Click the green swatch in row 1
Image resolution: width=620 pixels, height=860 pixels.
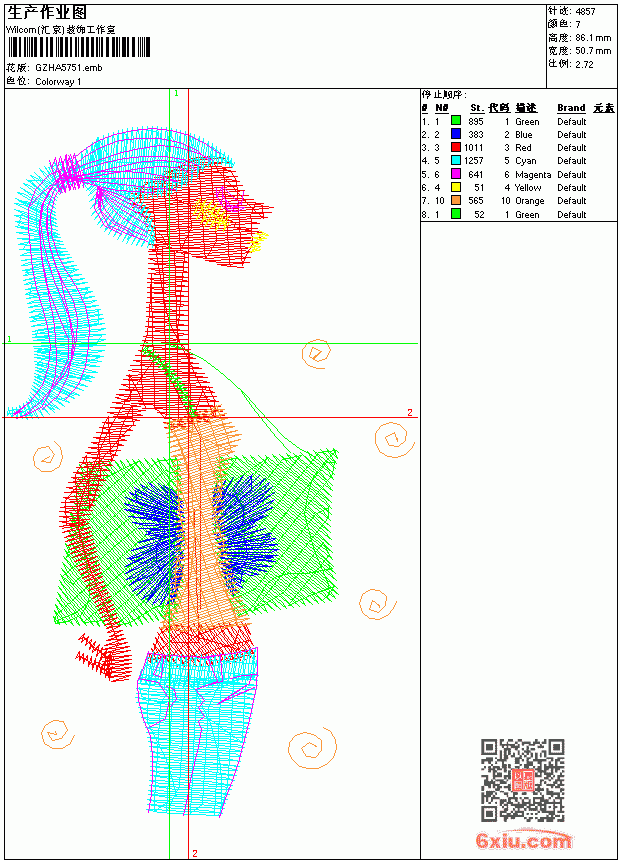[455, 121]
